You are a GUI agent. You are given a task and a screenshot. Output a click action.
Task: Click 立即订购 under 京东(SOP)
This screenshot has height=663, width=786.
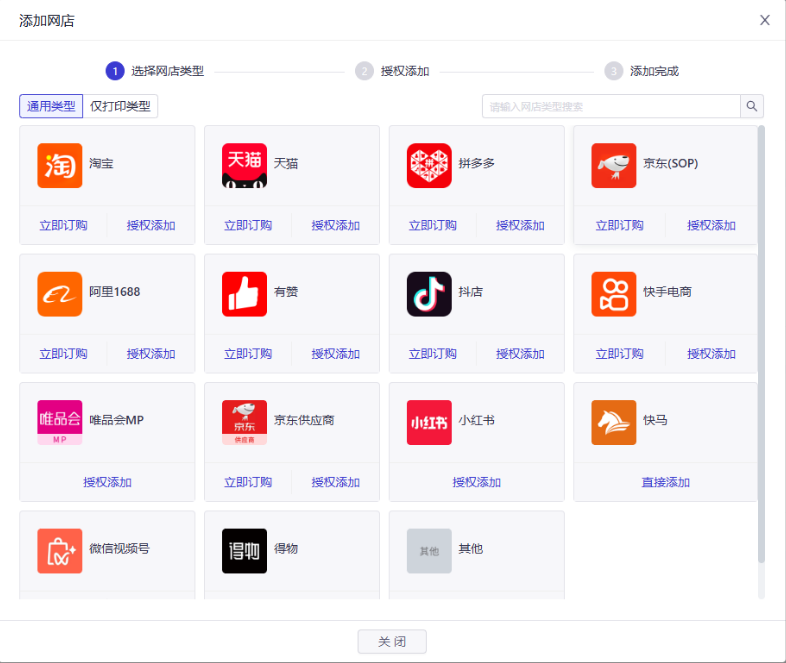coord(620,226)
